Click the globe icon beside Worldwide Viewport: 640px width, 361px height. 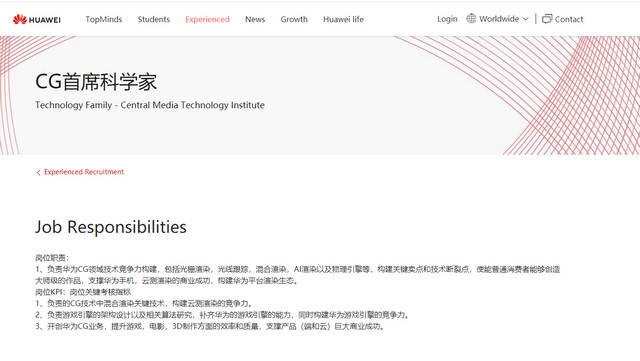click(471, 18)
